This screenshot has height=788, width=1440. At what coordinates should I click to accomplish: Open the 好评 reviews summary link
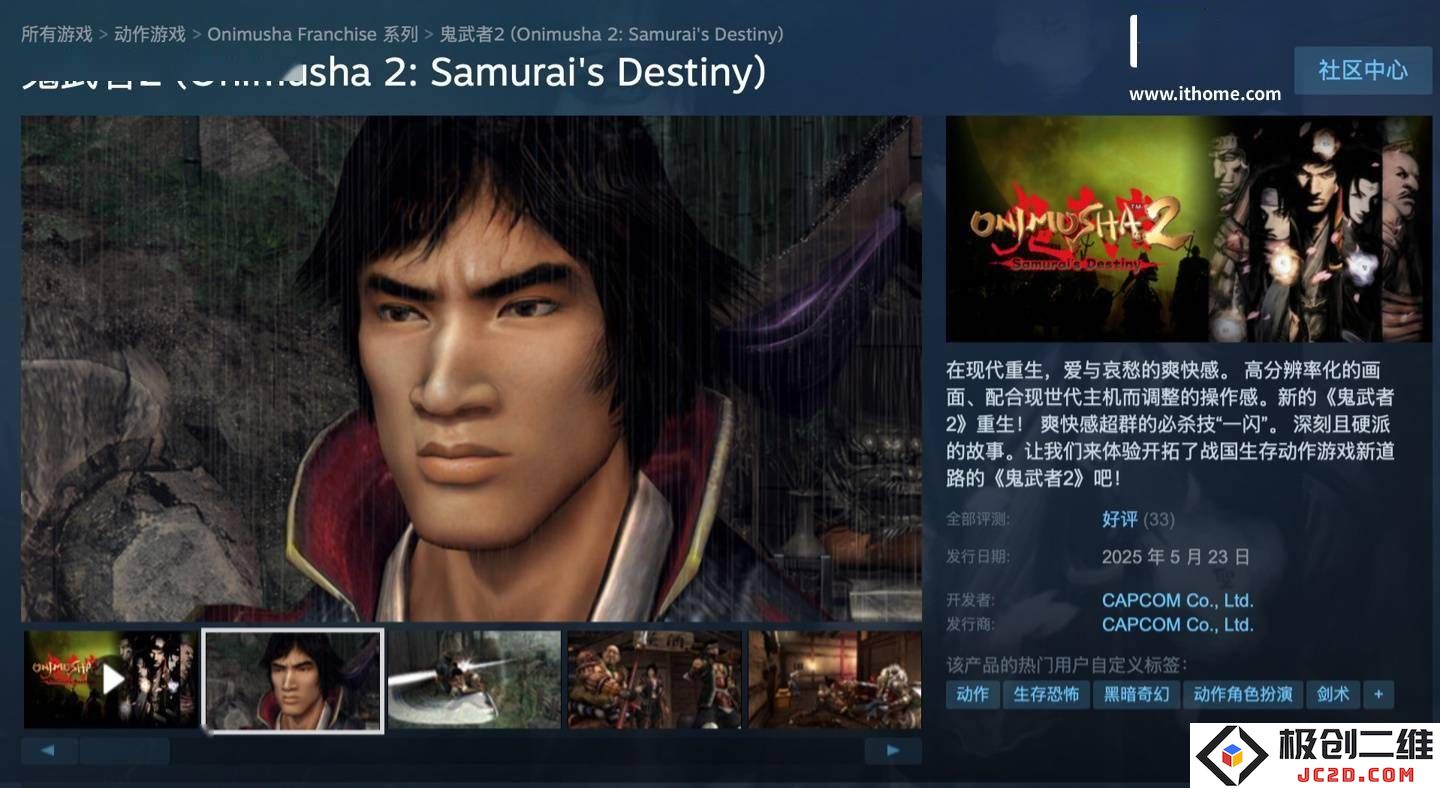coord(1120,519)
